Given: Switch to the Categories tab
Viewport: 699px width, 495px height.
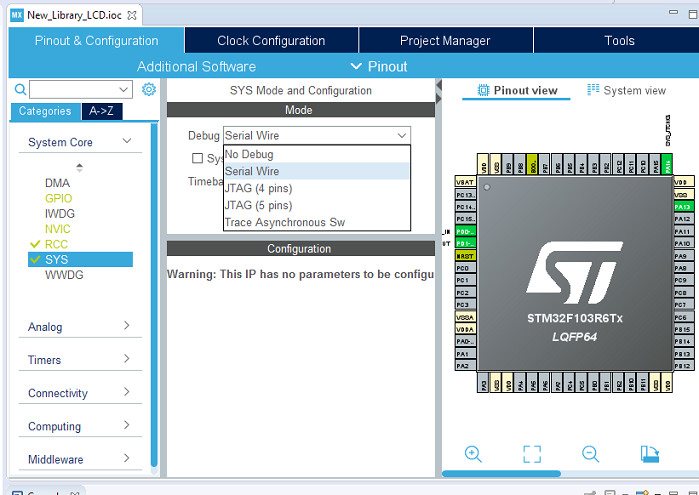Looking at the screenshot, I should [x=45, y=111].
